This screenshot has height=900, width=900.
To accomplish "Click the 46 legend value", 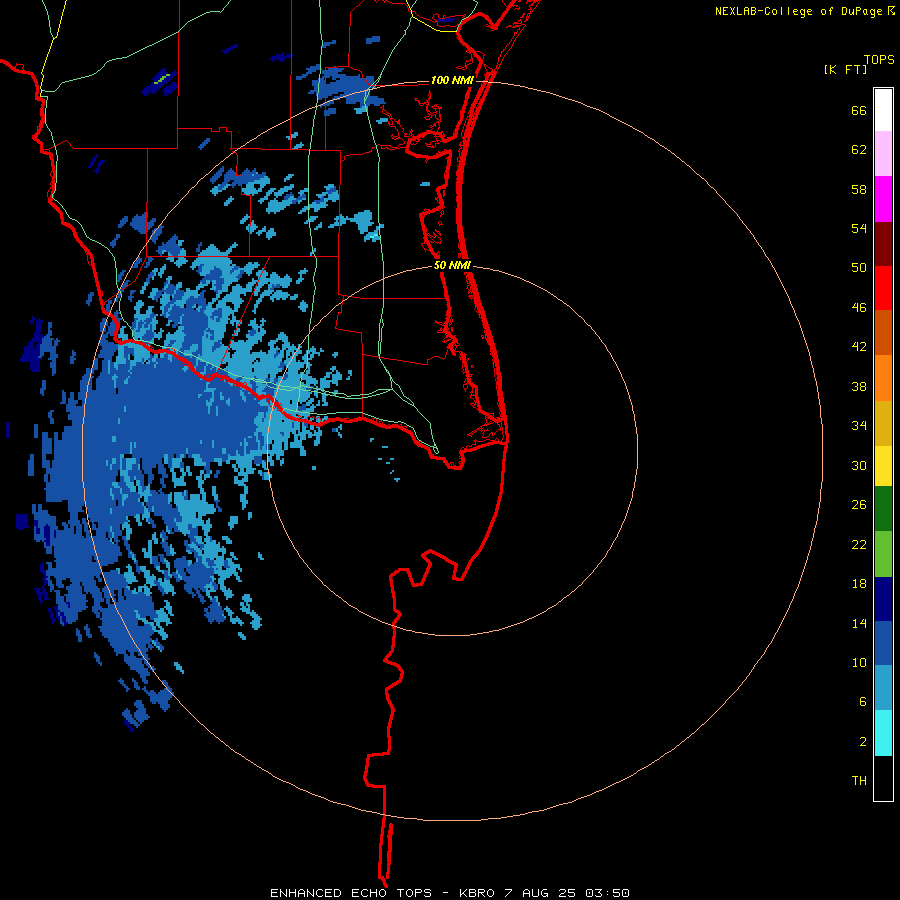I will coord(859,308).
